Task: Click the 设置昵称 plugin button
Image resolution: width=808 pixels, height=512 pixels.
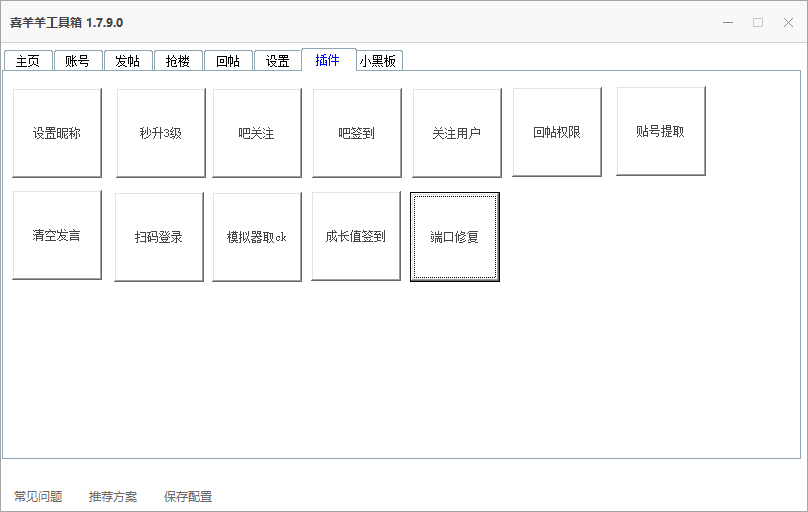Action: coord(57,133)
